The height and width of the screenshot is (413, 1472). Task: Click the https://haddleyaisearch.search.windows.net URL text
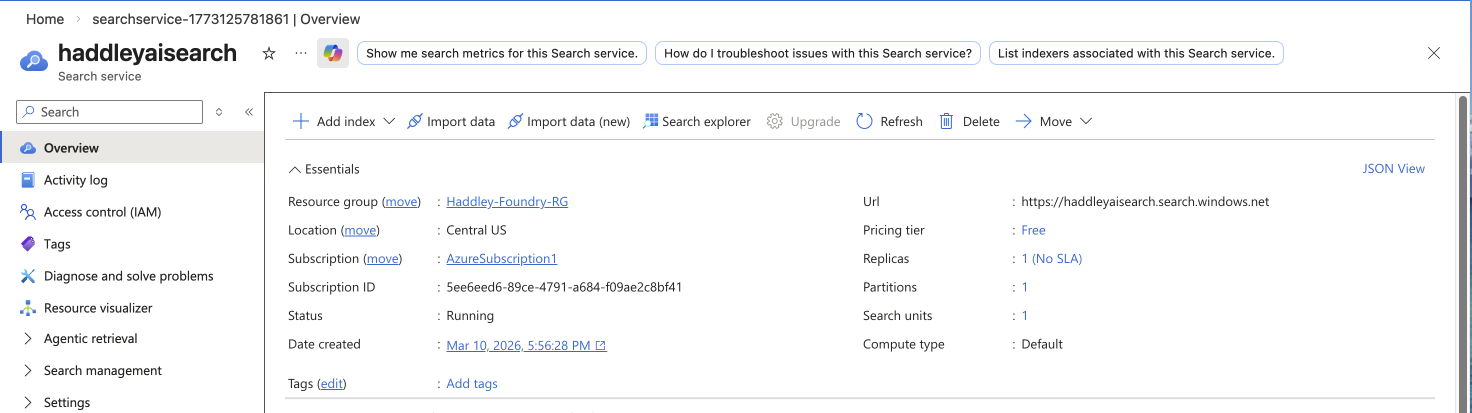click(x=1145, y=201)
